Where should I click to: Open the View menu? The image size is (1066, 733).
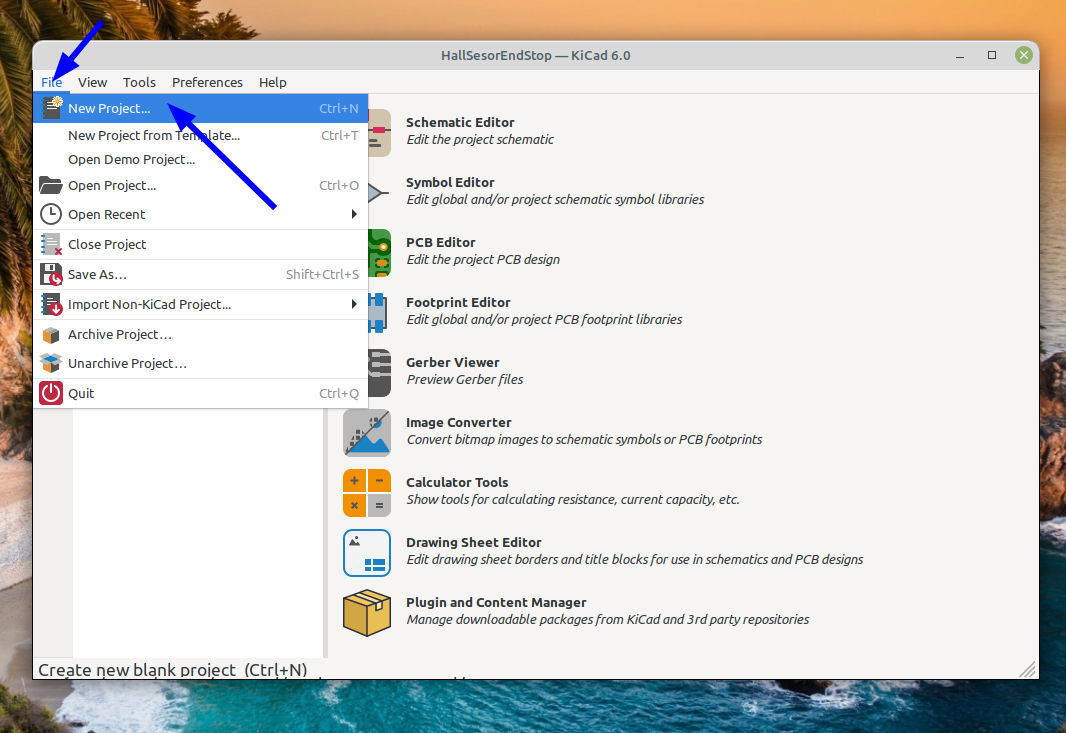(92, 82)
